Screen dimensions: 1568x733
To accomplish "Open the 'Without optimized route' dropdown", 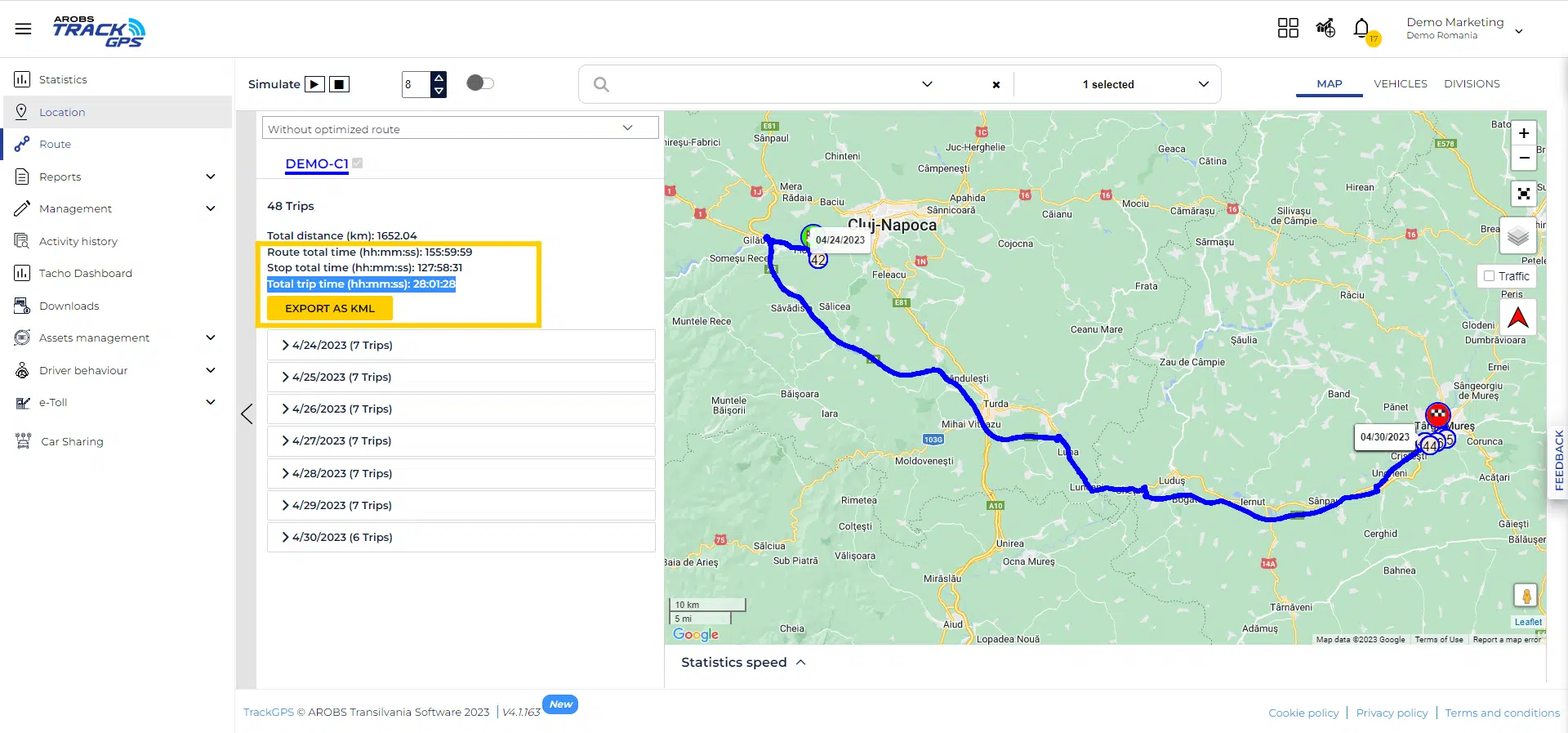I will (460, 128).
